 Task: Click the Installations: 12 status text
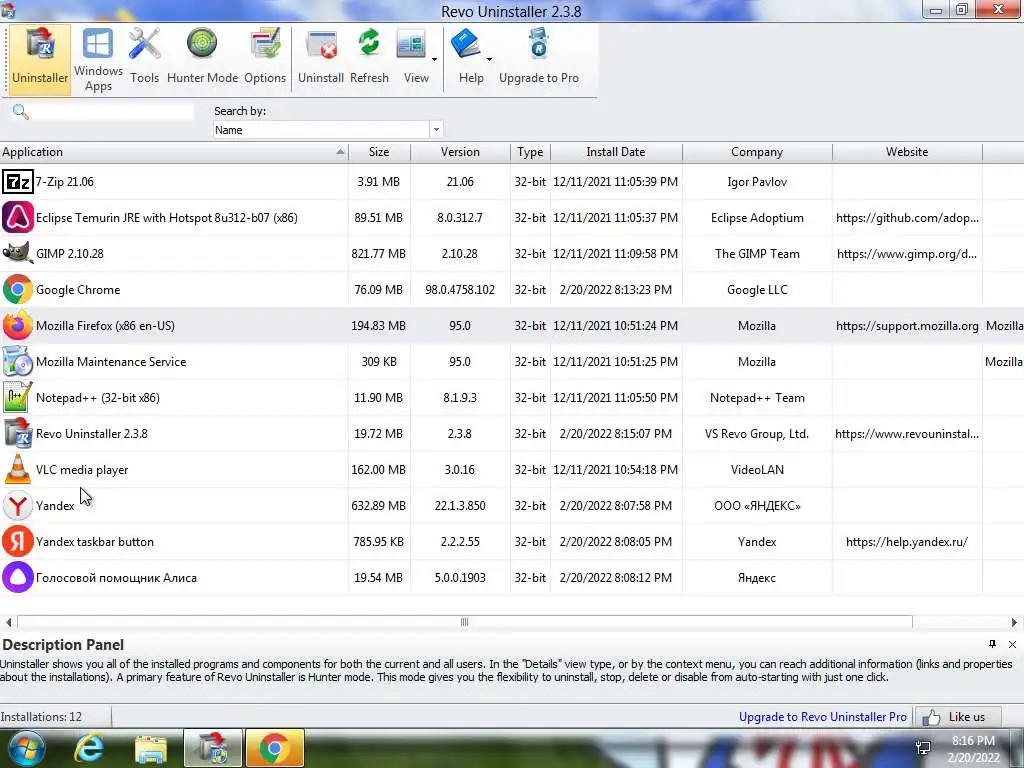click(41, 717)
